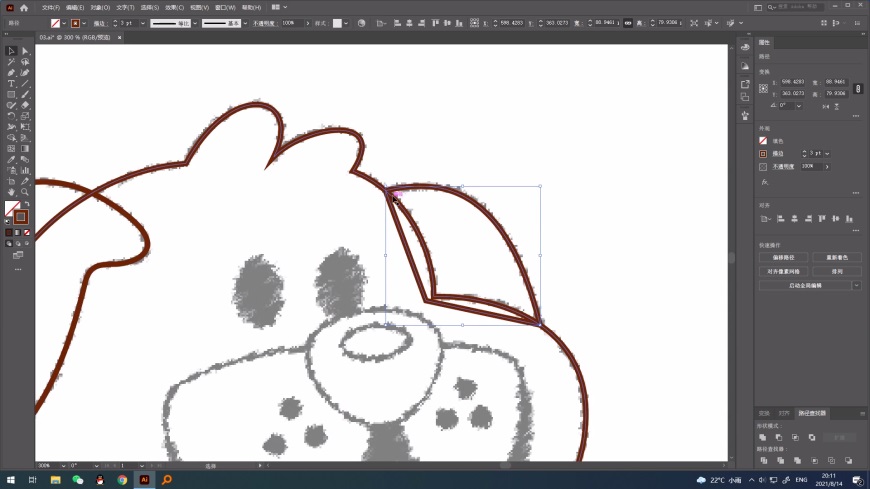Open the fx effects button in Appearance
This screenshot has width=870, height=489.
(x=764, y=182)
